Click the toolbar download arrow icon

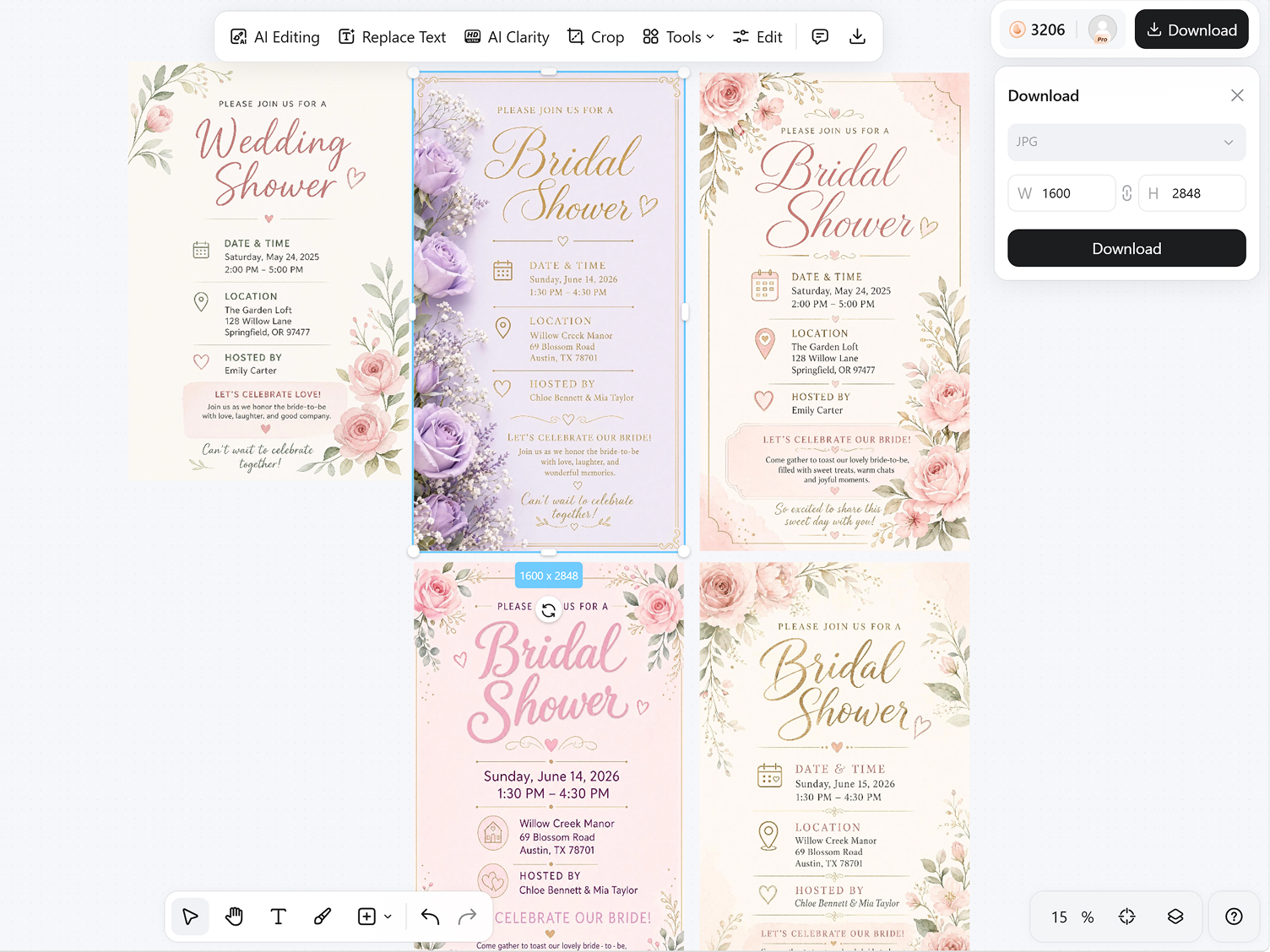pyautogui.click(x=857, y=37)
